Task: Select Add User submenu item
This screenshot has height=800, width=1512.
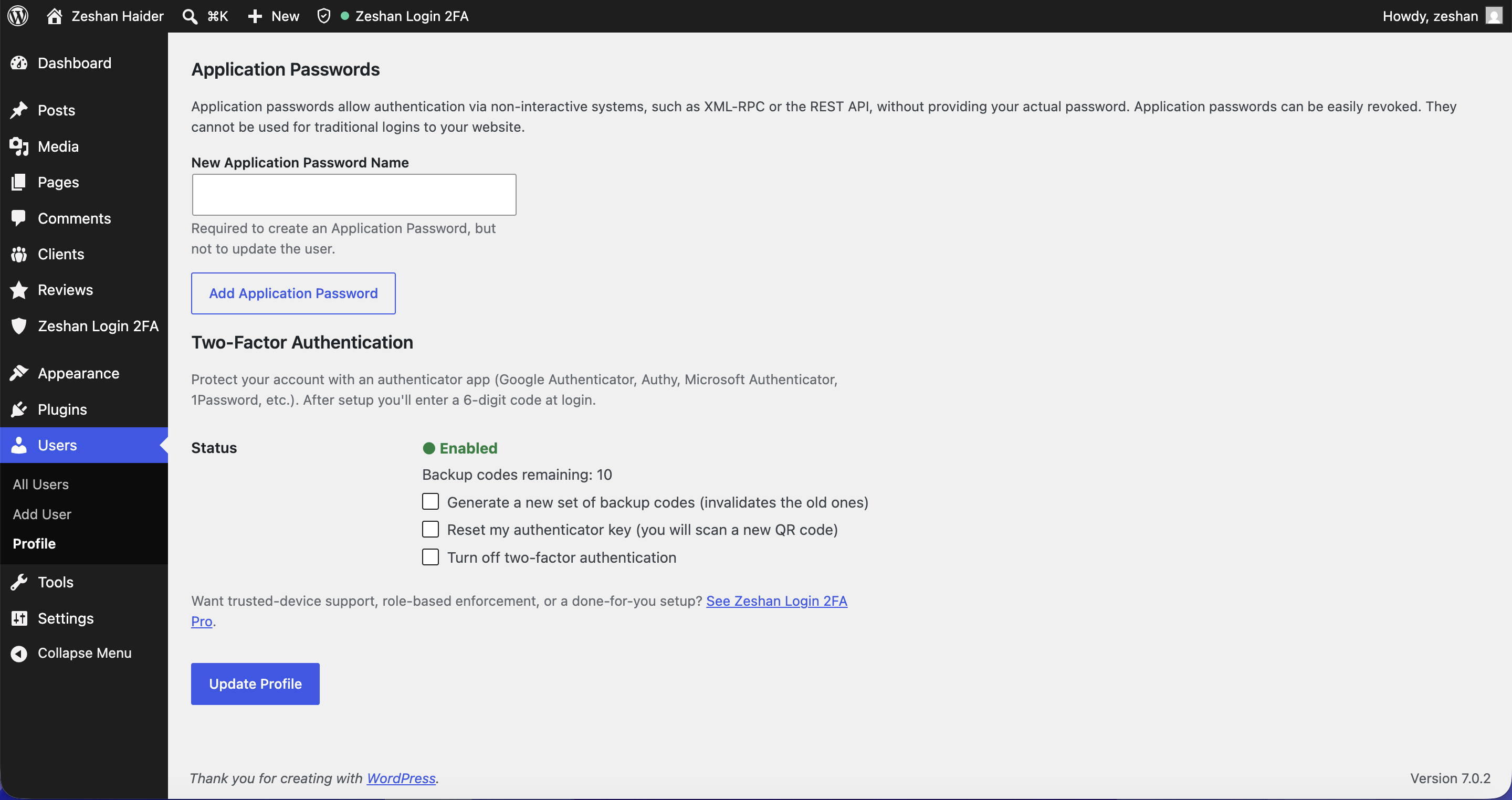Action: 41,514
